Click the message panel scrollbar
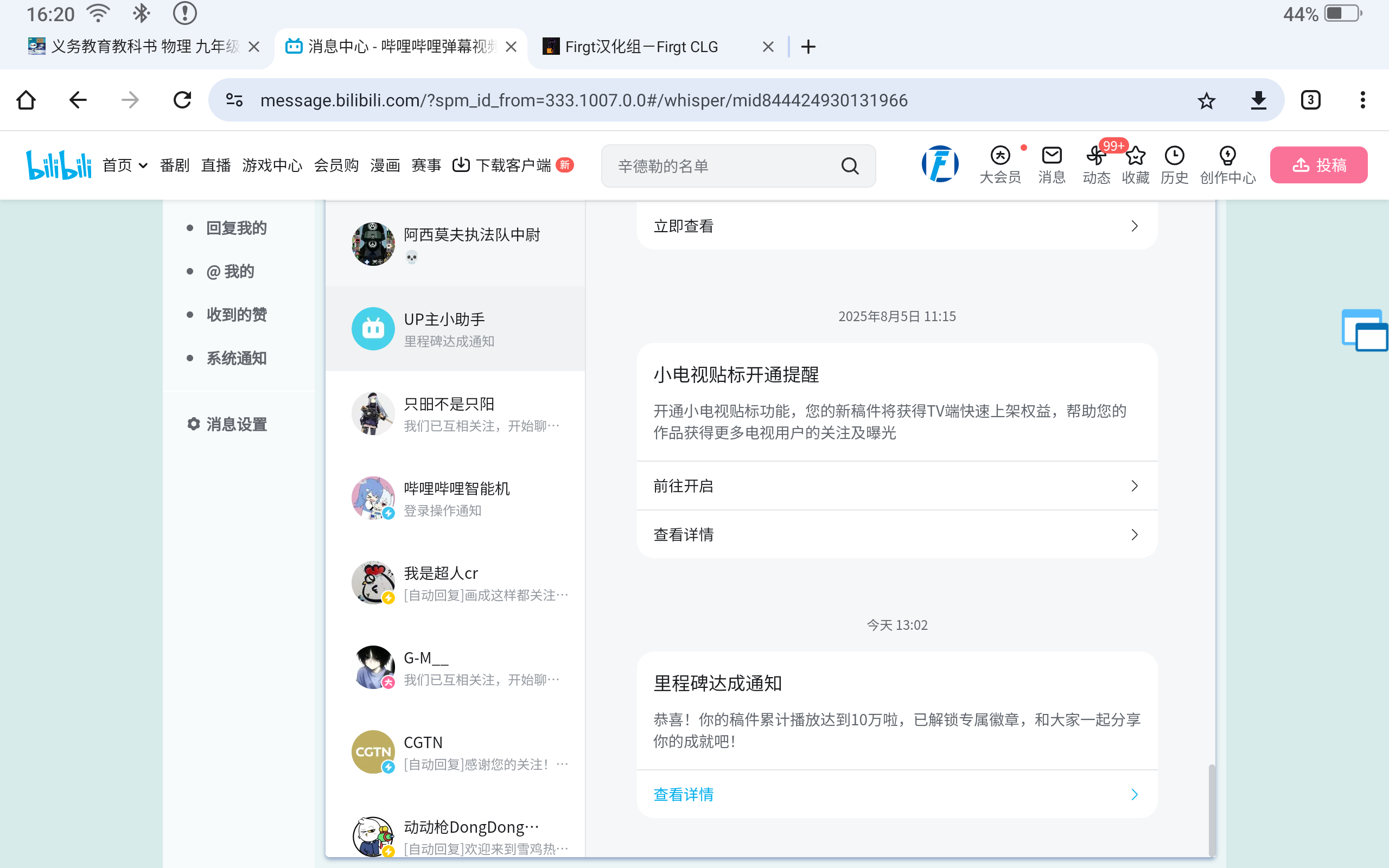 click(1212, 809)
